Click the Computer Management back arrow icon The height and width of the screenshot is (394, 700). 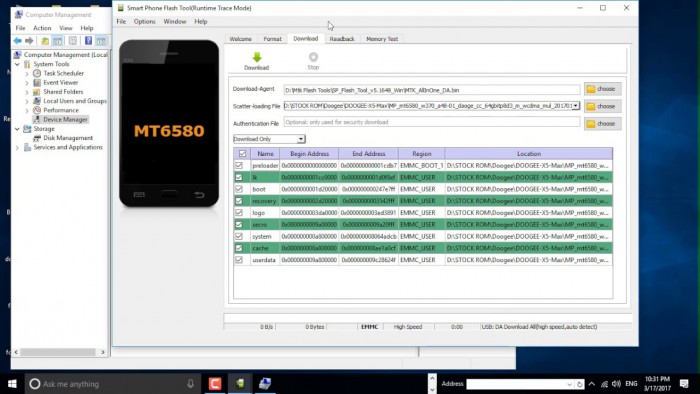click(x=17, y=41)
